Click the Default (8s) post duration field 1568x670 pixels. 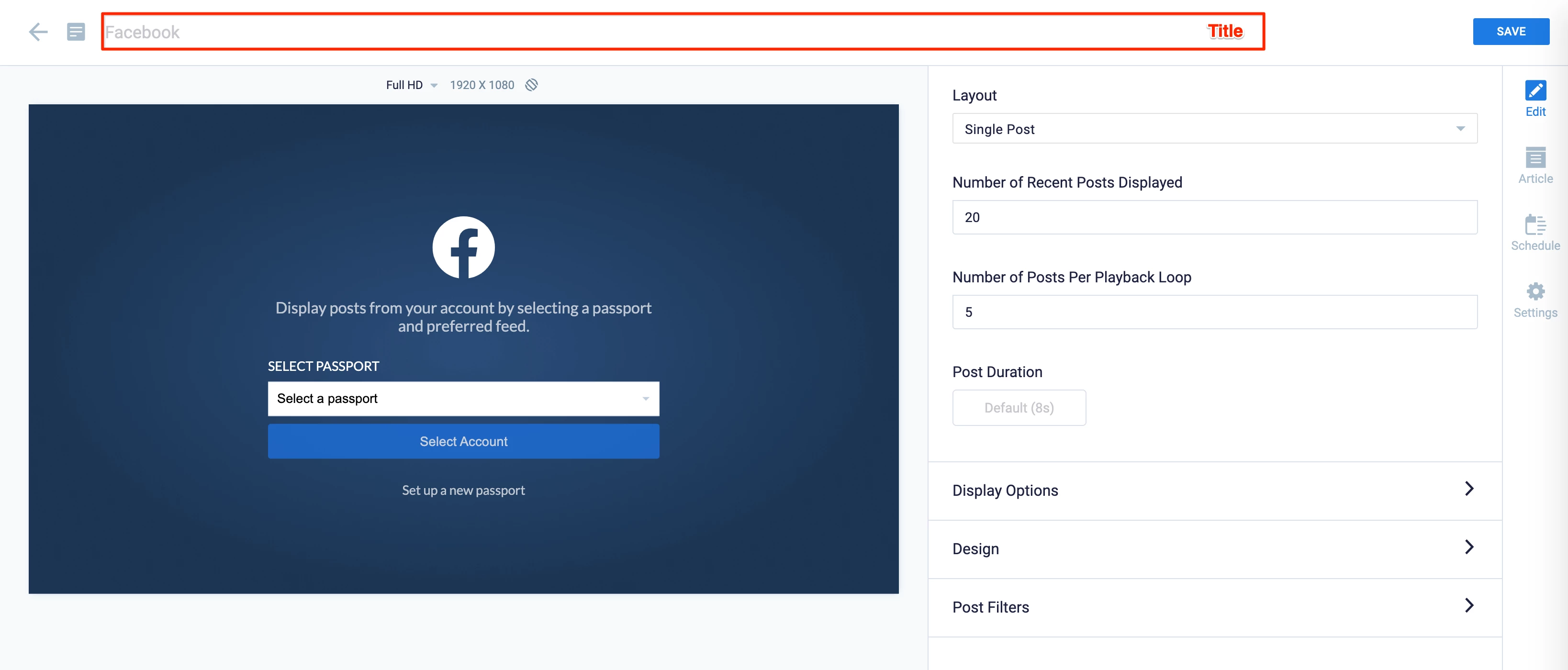point(1019,408)
